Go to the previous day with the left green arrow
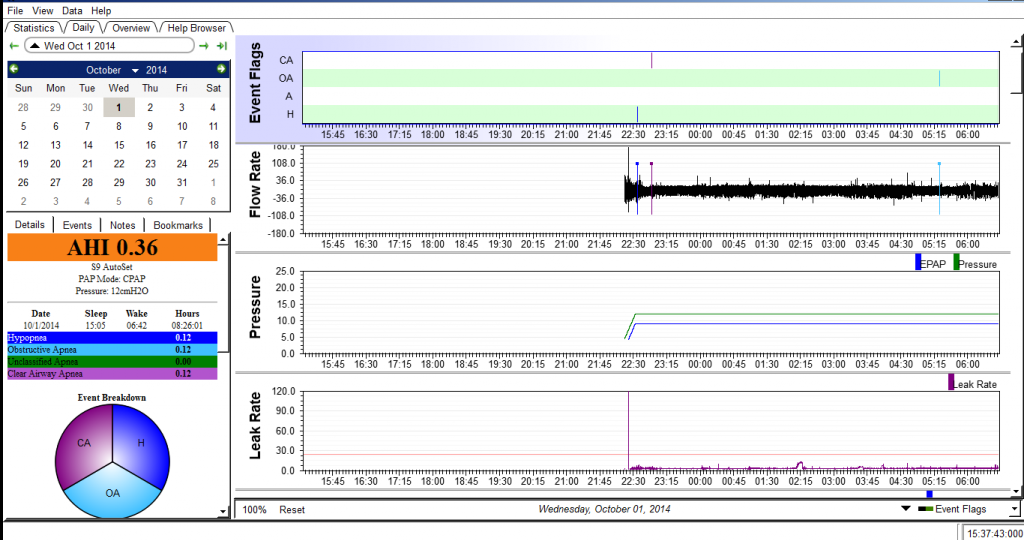Screen dimensions: 1024x540 click(x=13, y=46)
